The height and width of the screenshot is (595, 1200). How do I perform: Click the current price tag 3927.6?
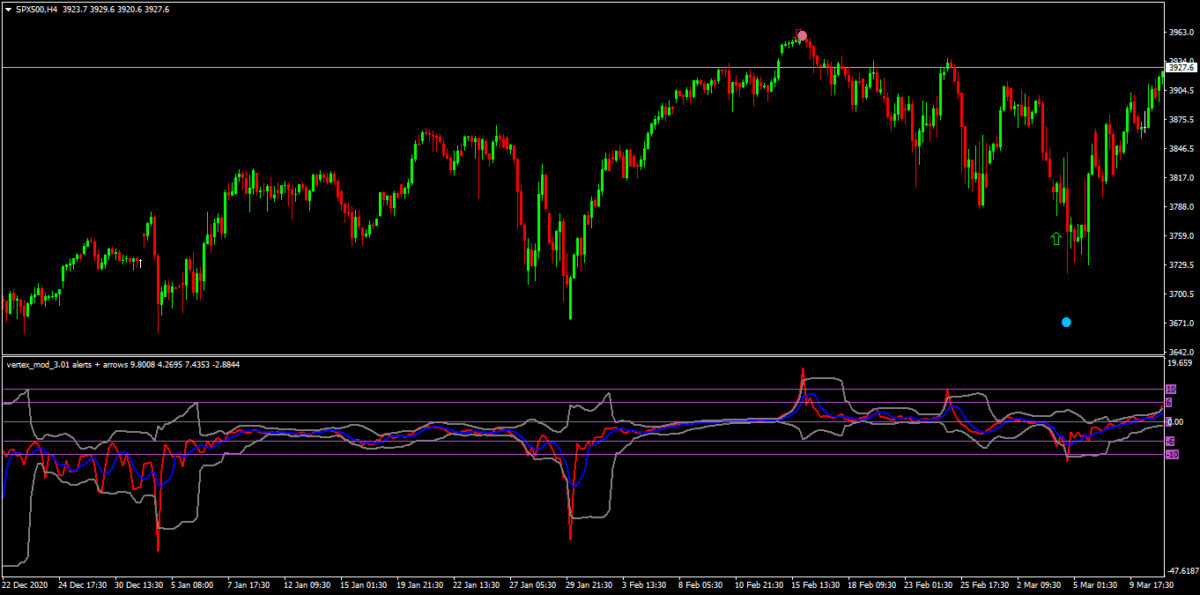[1183, 68]
